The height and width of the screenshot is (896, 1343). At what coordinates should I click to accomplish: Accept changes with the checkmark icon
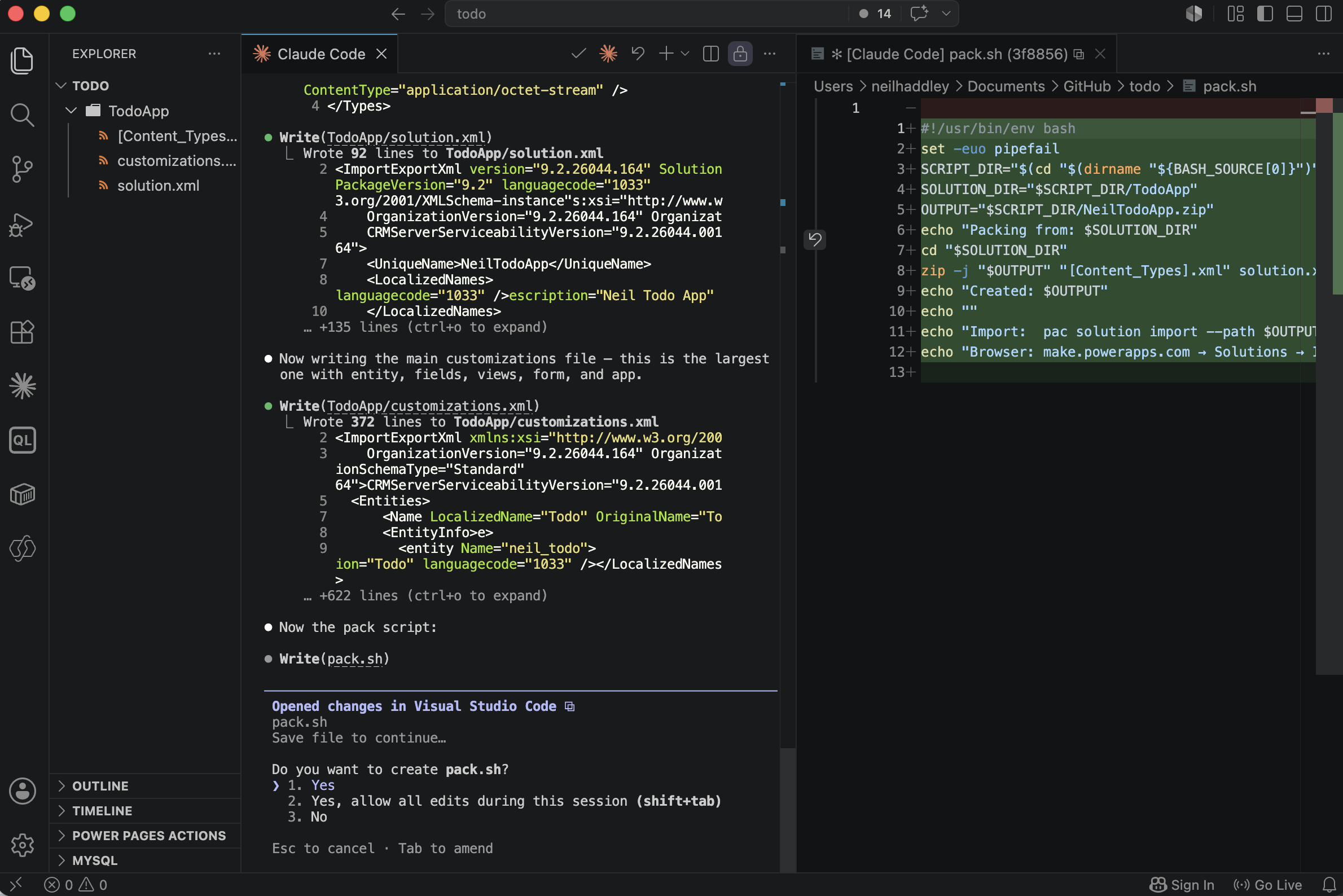(x=578, y=54)
